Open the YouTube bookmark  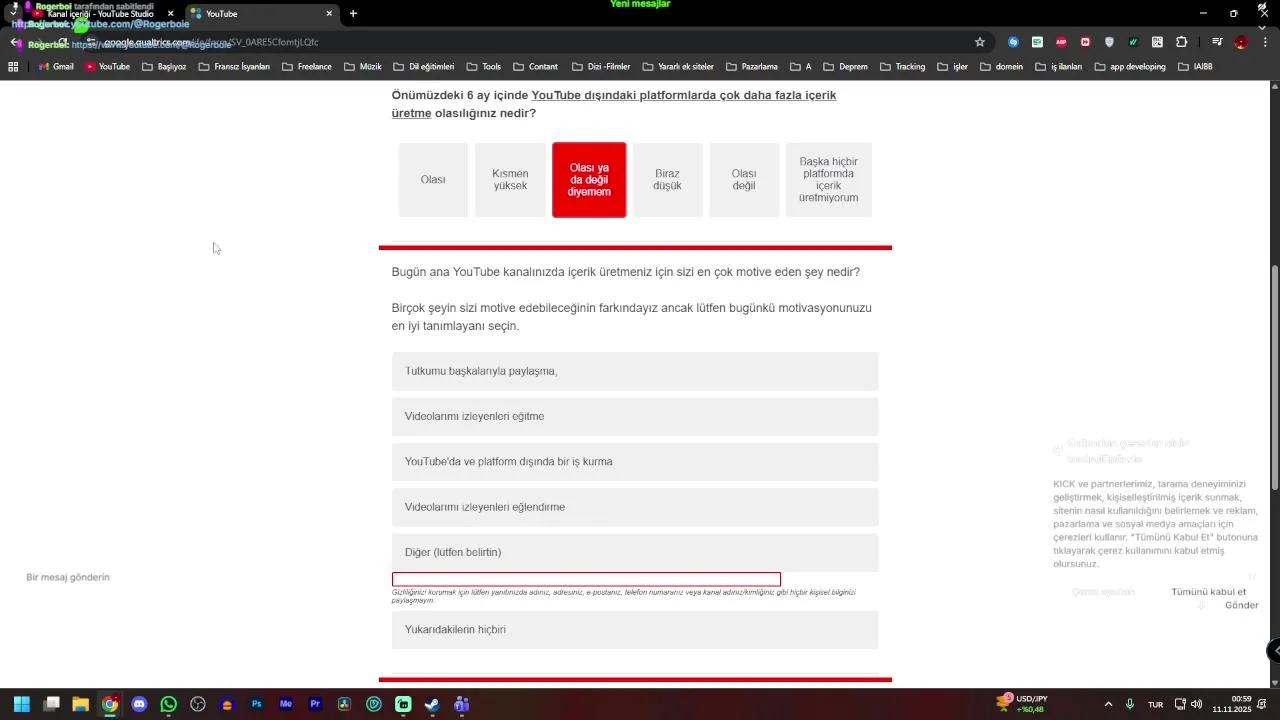(107, 67)
